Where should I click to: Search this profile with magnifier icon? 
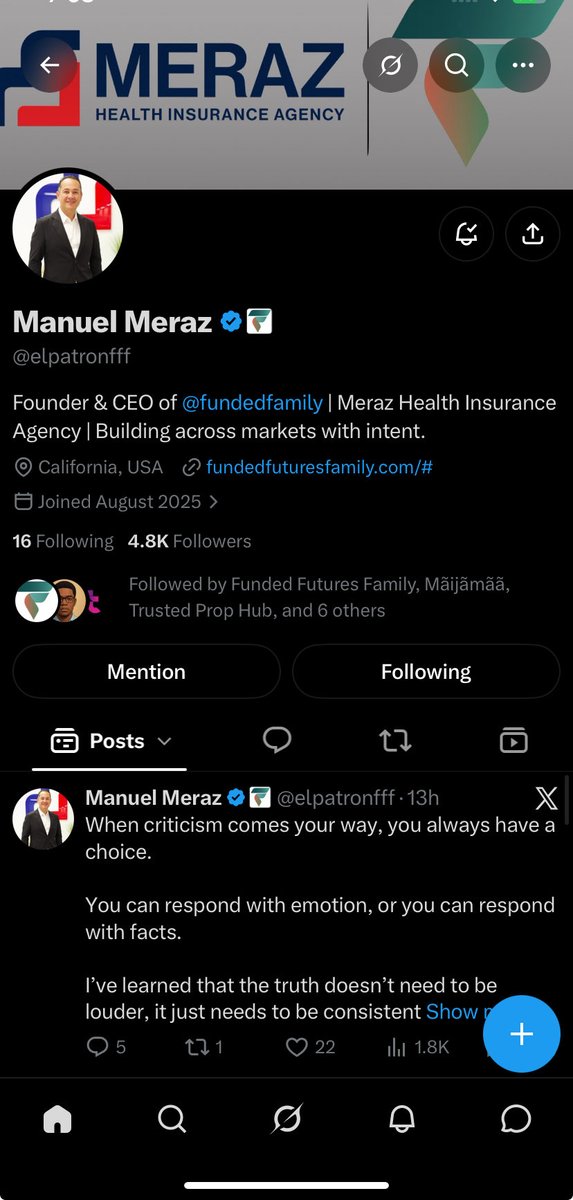click(x=456, y=65)
